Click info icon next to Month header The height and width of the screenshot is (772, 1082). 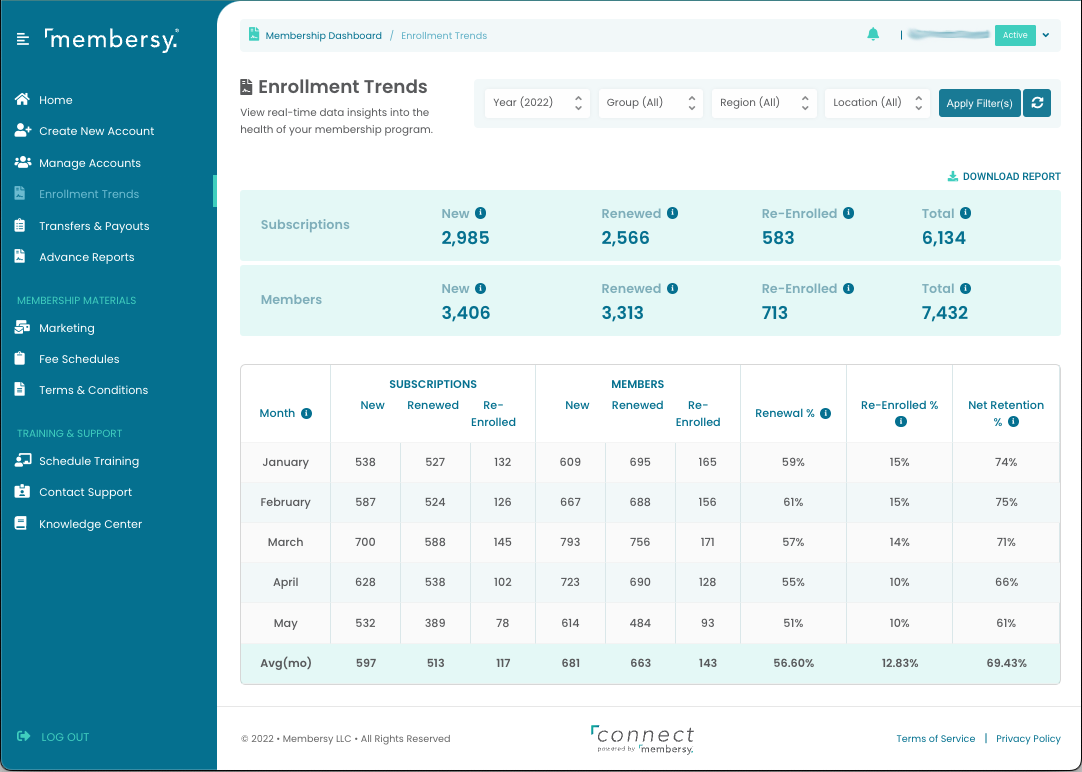point(306,413)
